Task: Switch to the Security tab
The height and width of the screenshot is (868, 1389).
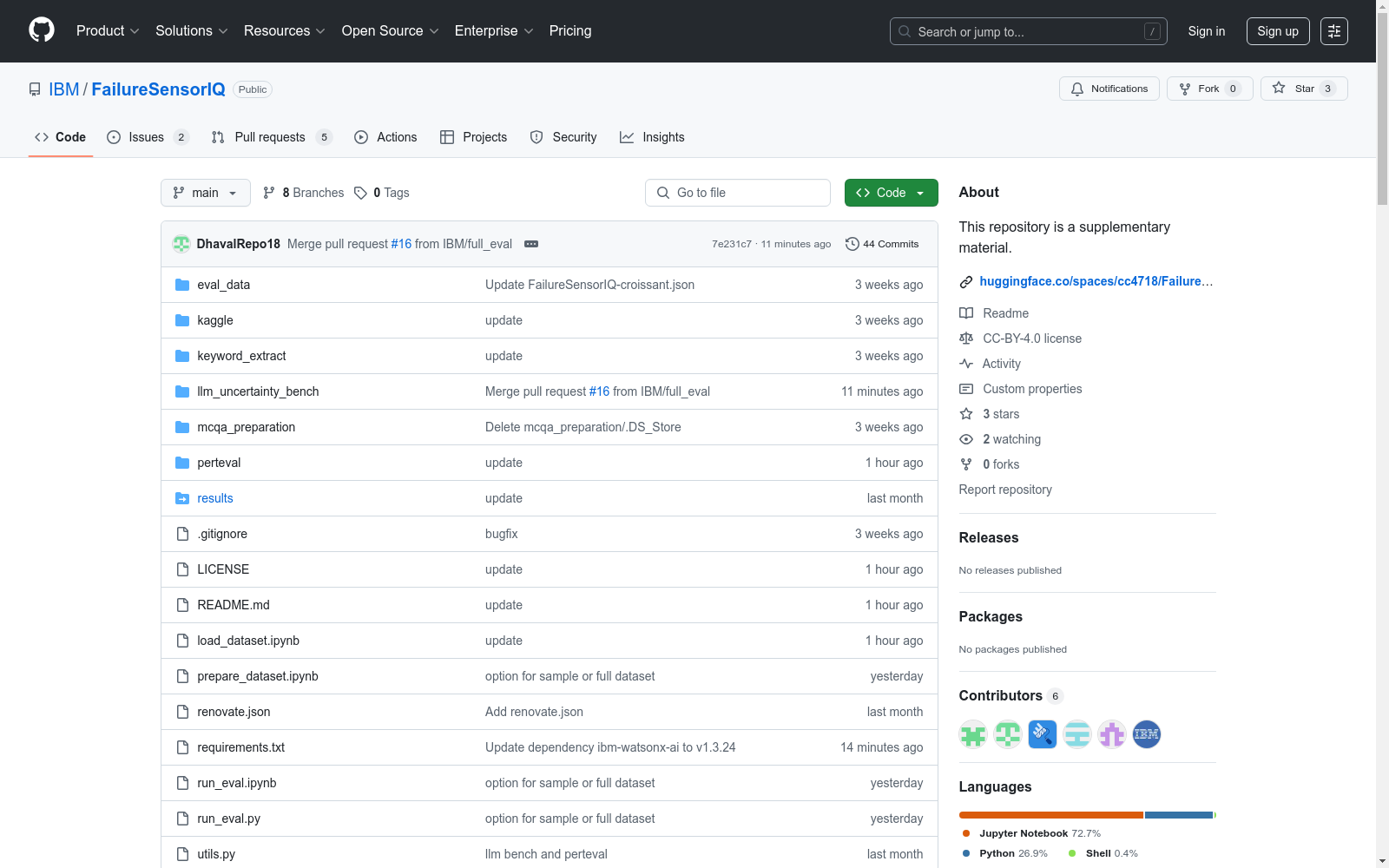Action: (x=563, y=137)
